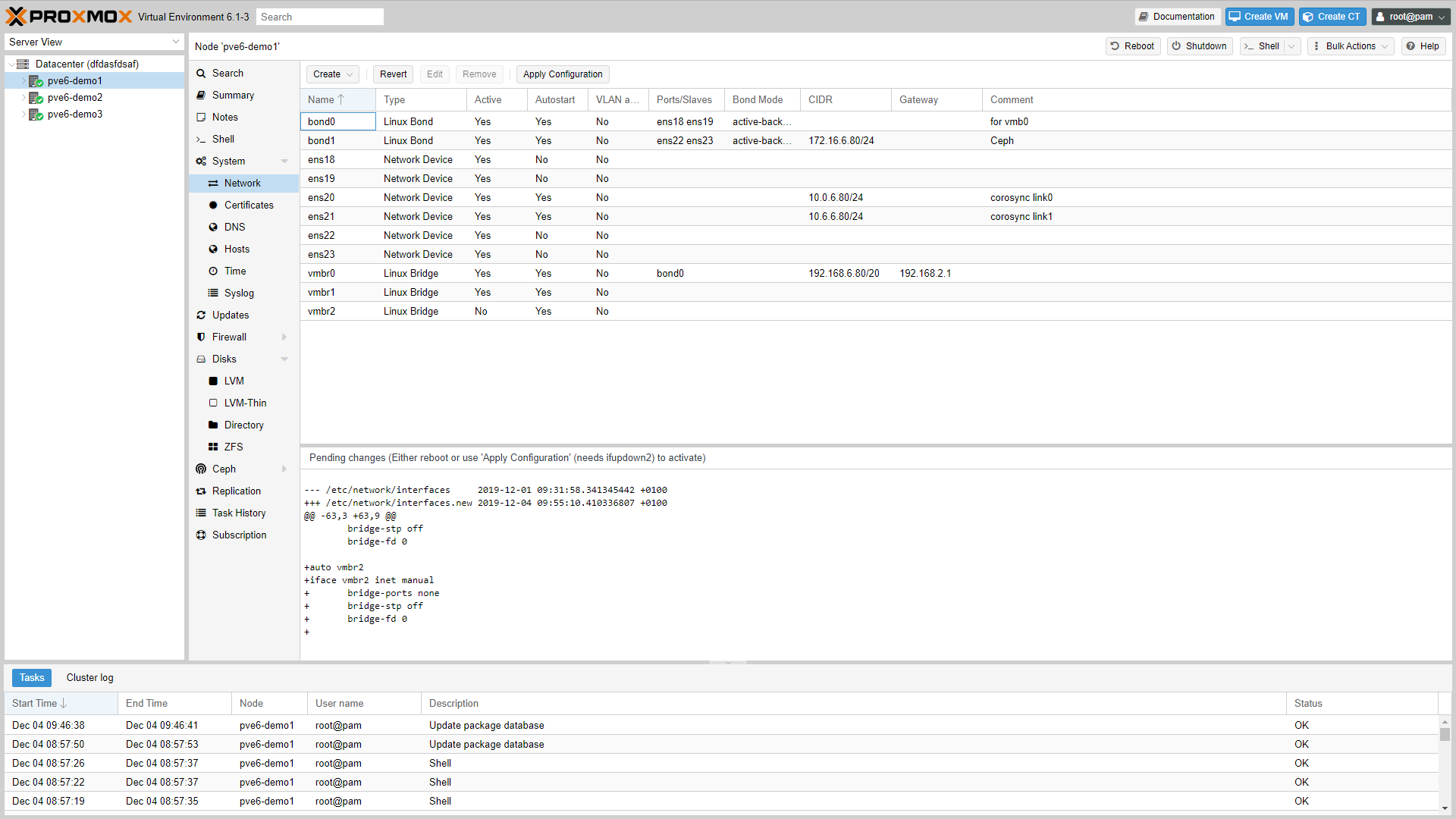
Task: Open the node Shell terminal icon in sidebar
Action: click(x=201, y=140)
